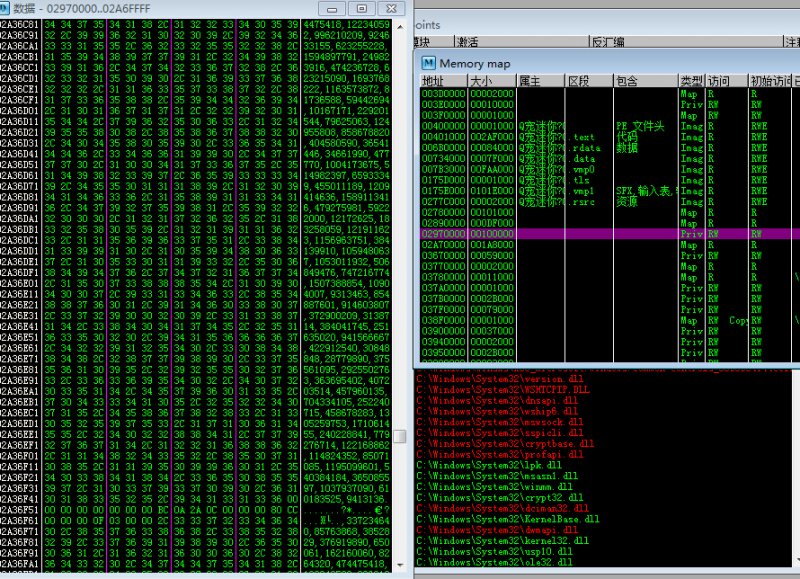800x579 pixels.
Task: Click log line sspicli.dll
Action: (499, 433)
